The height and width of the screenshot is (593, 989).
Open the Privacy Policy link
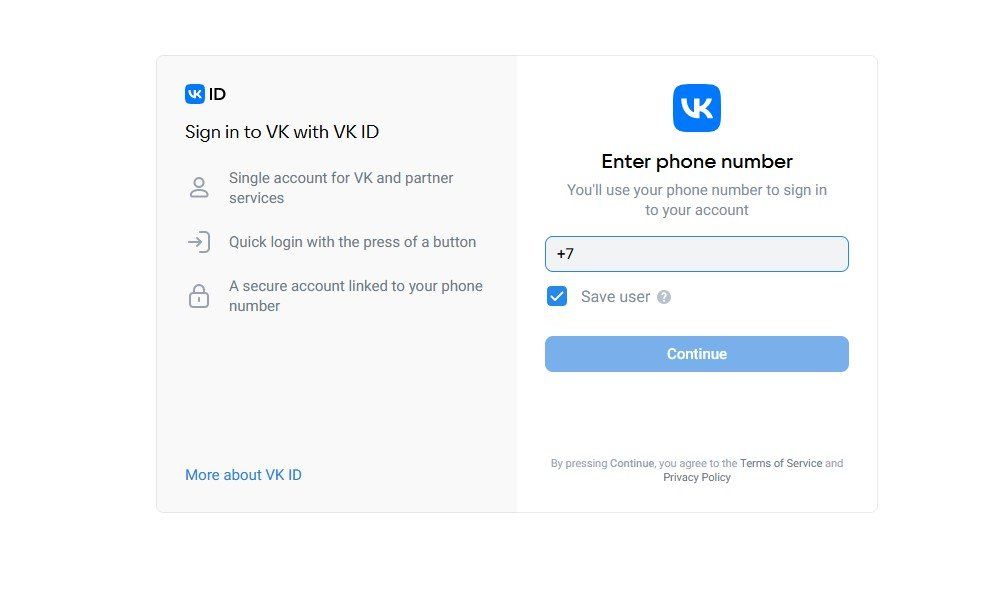[696, 478]
